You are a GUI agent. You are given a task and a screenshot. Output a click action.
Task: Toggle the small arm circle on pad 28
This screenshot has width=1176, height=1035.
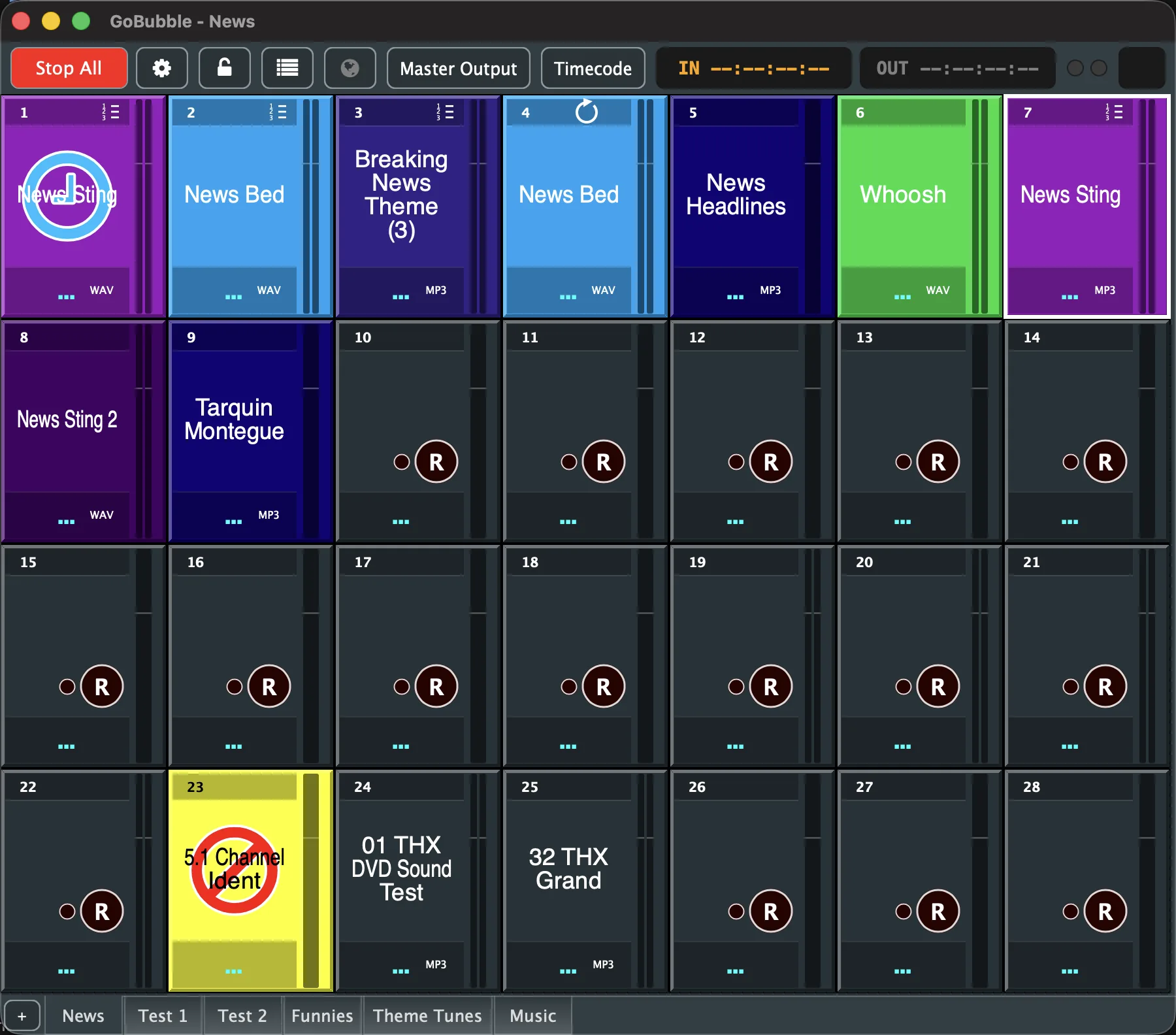coord(1071,912)
